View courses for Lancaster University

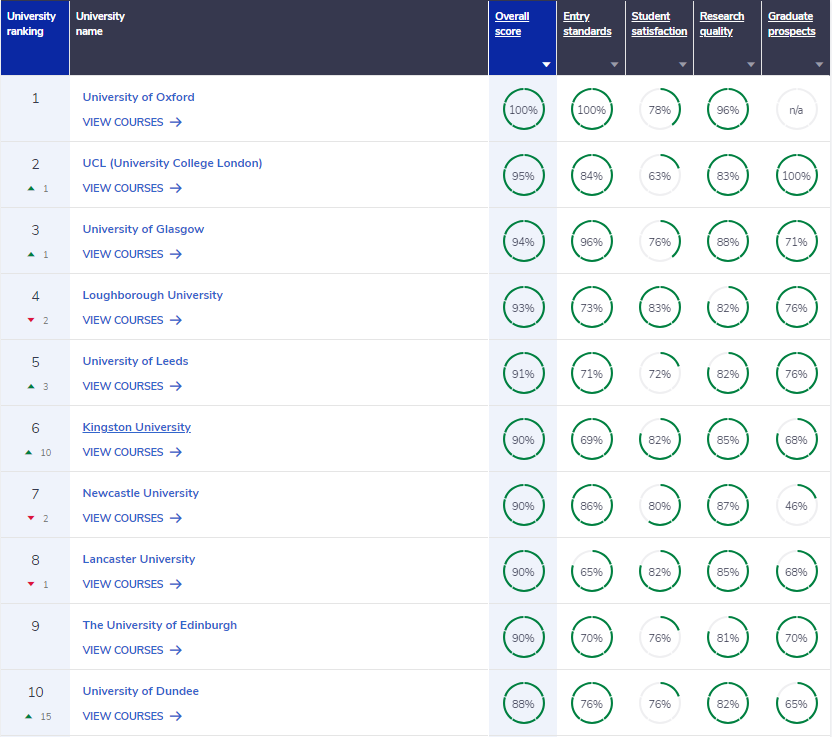coord(132,584)
